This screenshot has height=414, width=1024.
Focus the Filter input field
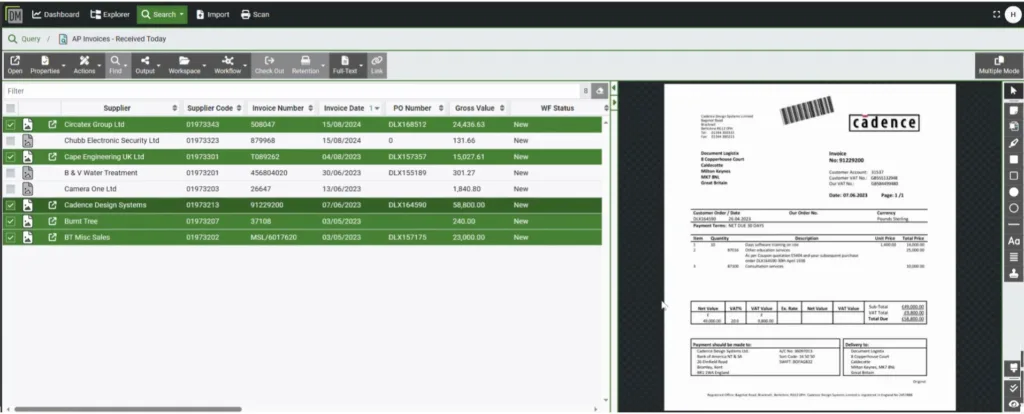coord(291,91)
